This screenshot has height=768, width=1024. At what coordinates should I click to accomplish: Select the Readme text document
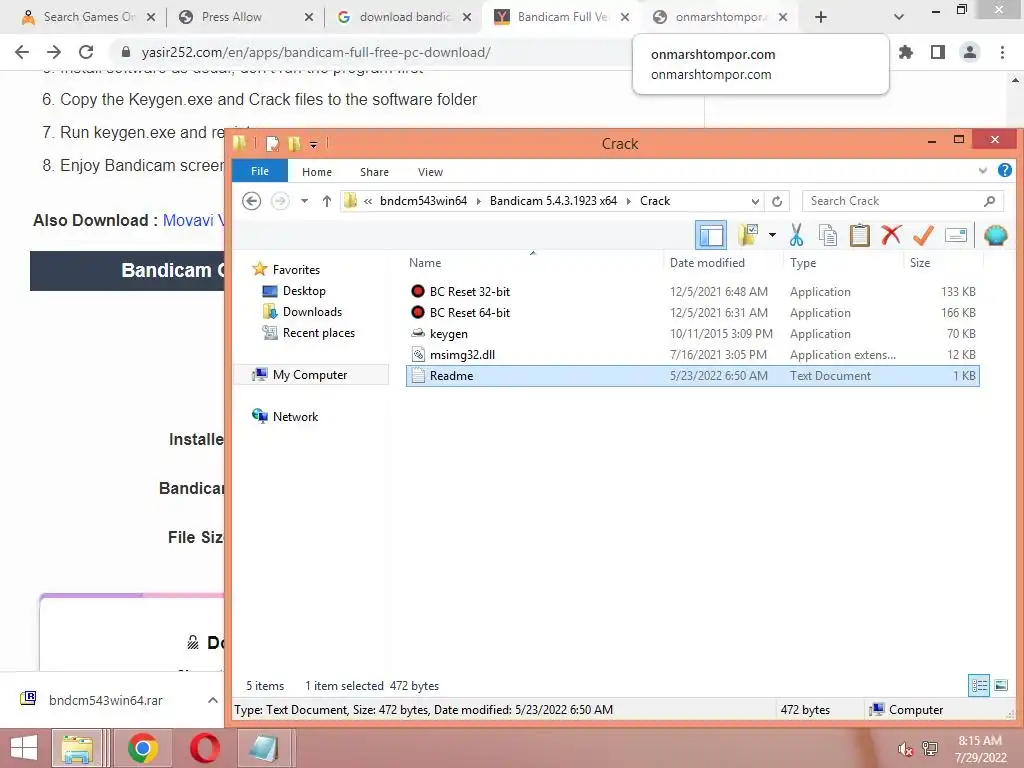tap(692, 376)
